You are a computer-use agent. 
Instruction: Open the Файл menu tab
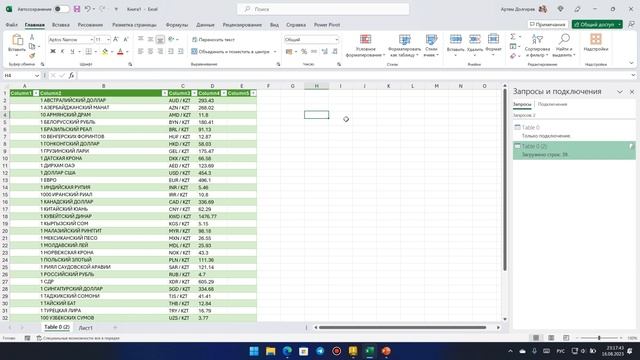point(11,25)
